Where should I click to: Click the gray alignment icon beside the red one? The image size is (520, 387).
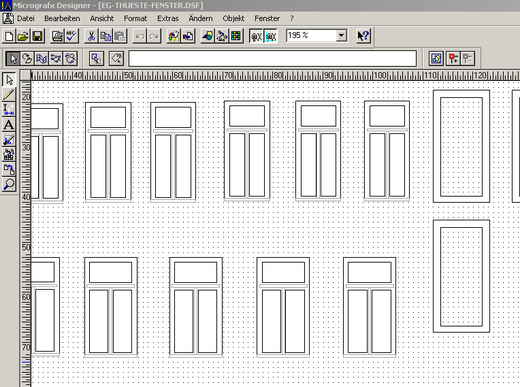click(468, 59)
